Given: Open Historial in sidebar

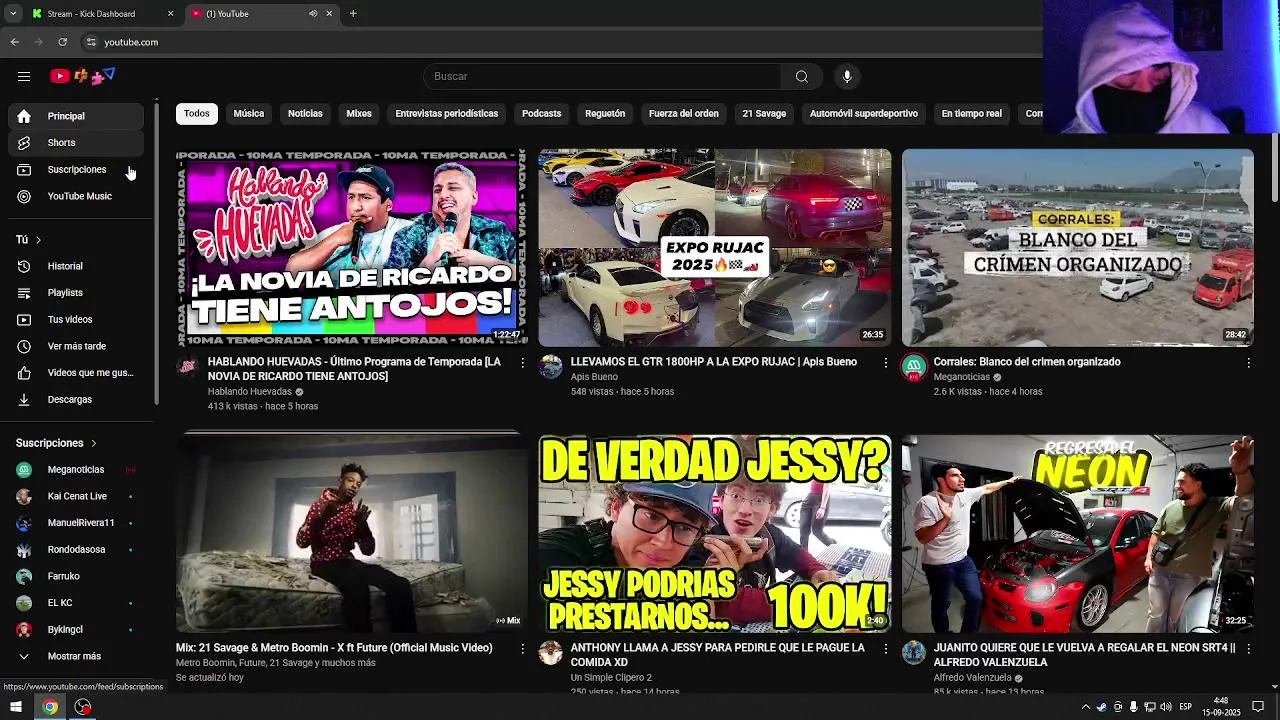Looking at the screenshot, I should pos(76,266).
